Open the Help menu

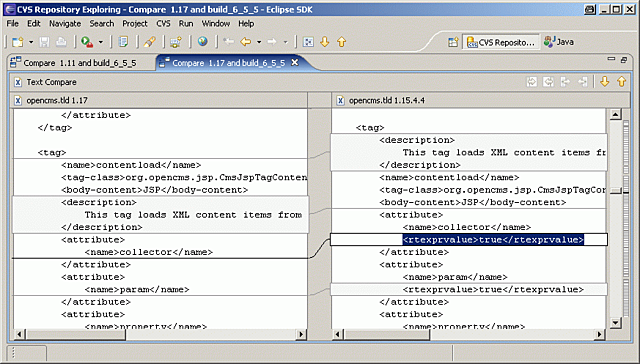click(x=246, y=24)
